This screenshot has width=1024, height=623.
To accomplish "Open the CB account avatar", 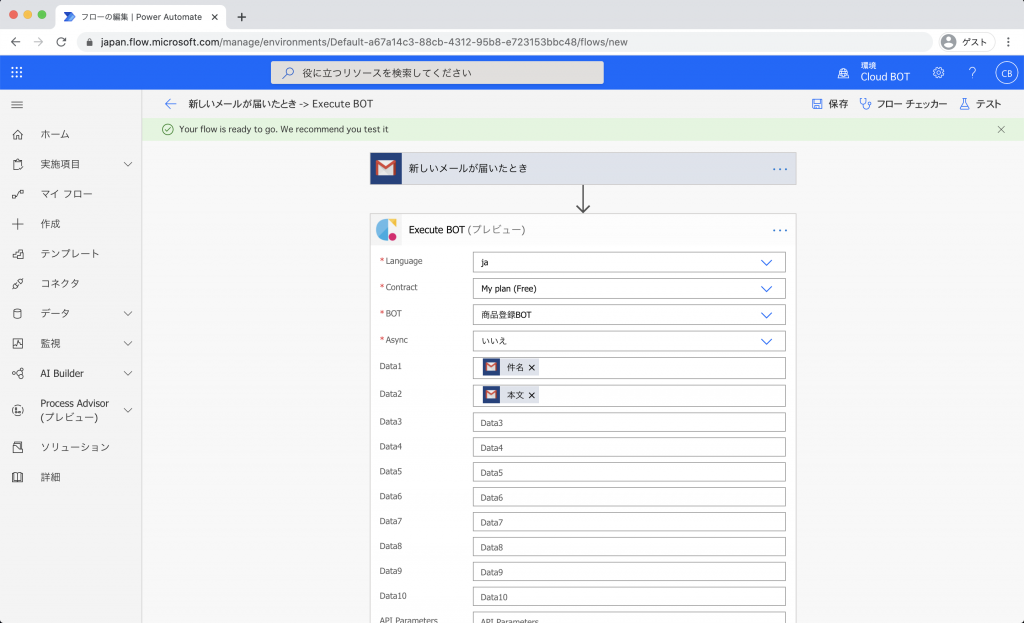I will (1006, 72).
